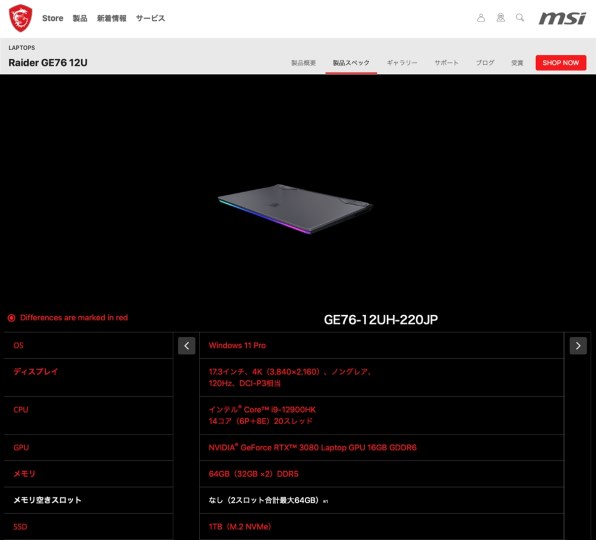Click the CPU row label
The height and width of the screenshot is (540, 596).
pyautogui.click(x=21, y=410)
